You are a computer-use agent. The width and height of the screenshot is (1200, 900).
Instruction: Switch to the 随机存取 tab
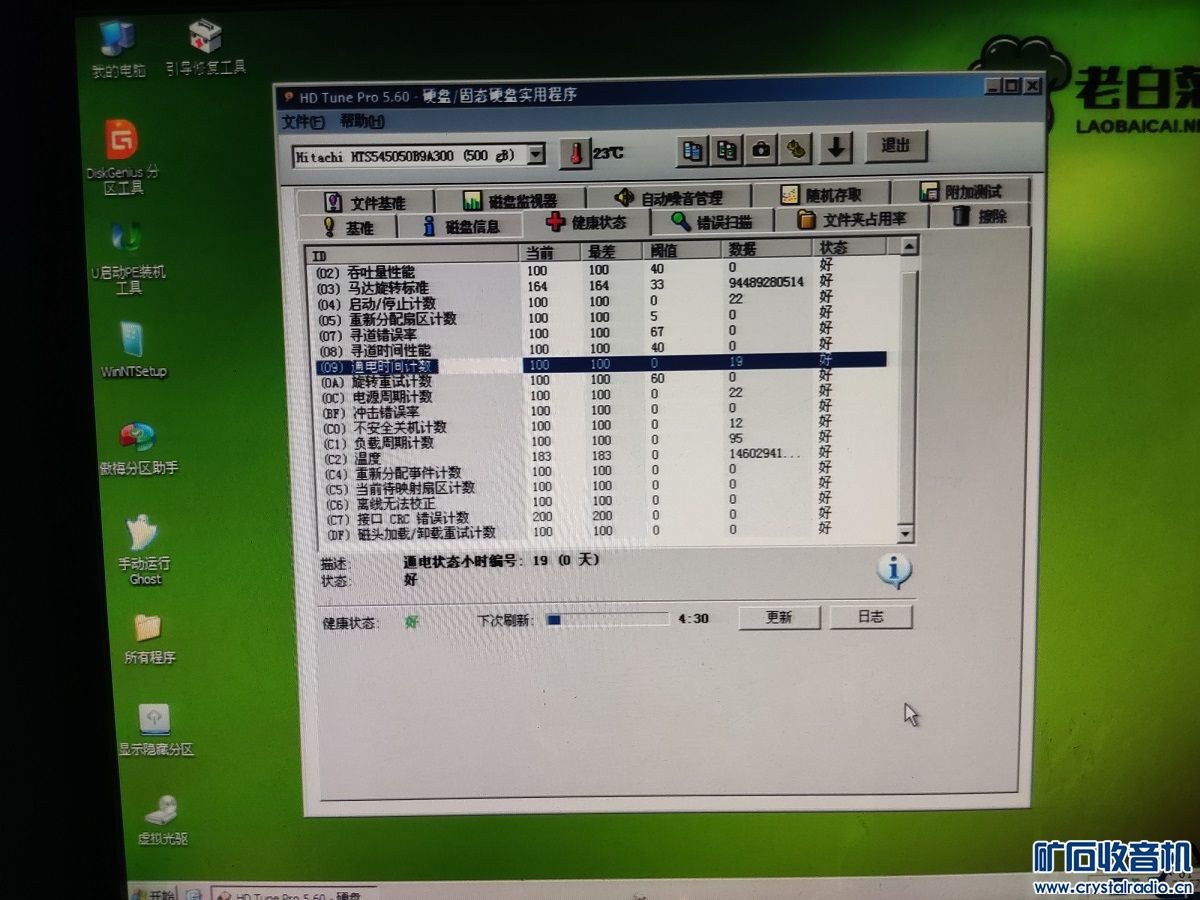point(820,195)
